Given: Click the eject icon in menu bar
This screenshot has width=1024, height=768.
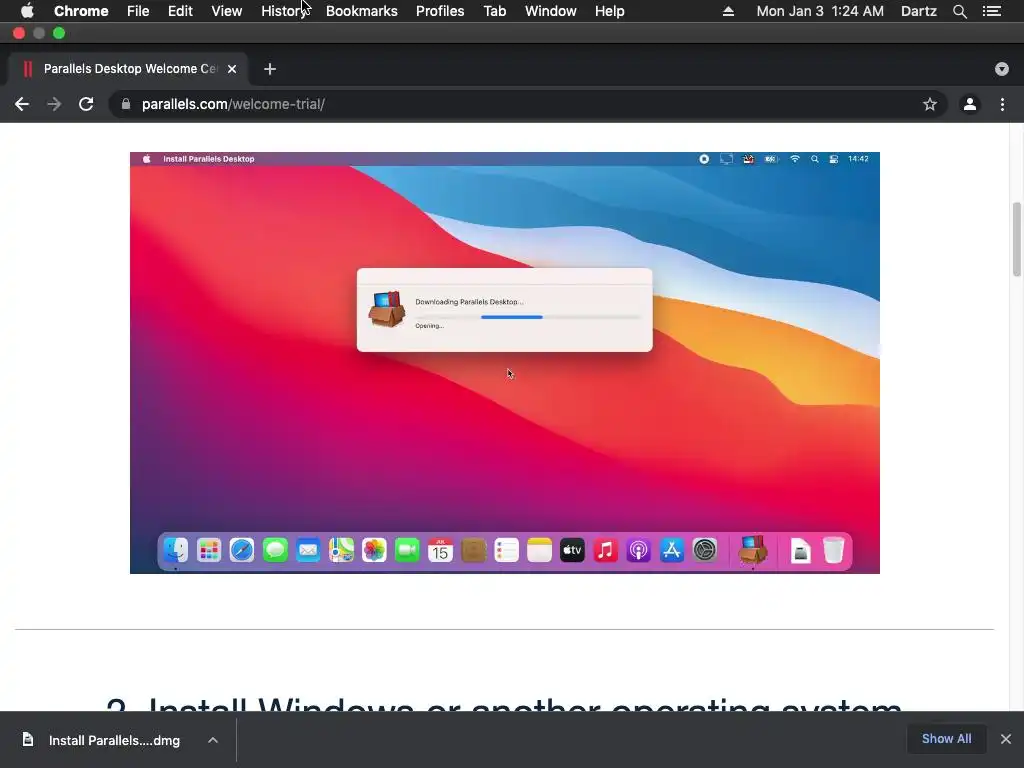Looking at the screenshot, I should [728, 11].
